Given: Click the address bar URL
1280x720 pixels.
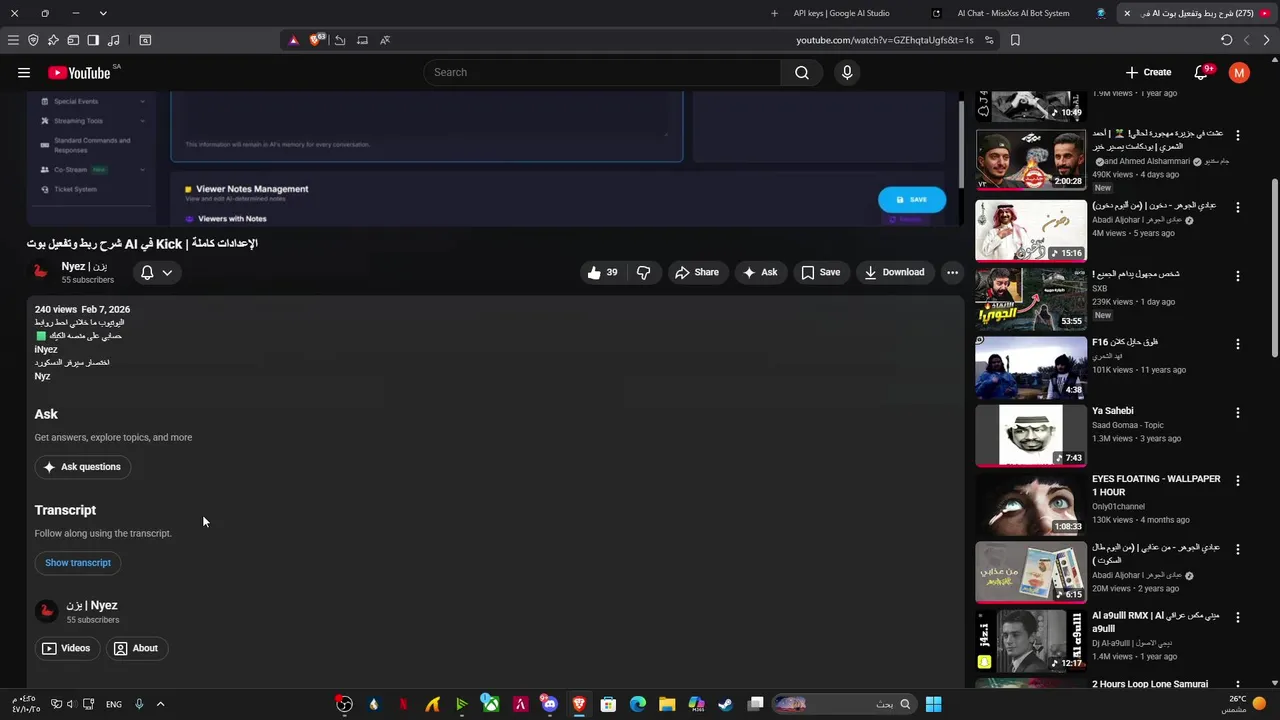Looking at the screenshot, I should coord(884,40).
